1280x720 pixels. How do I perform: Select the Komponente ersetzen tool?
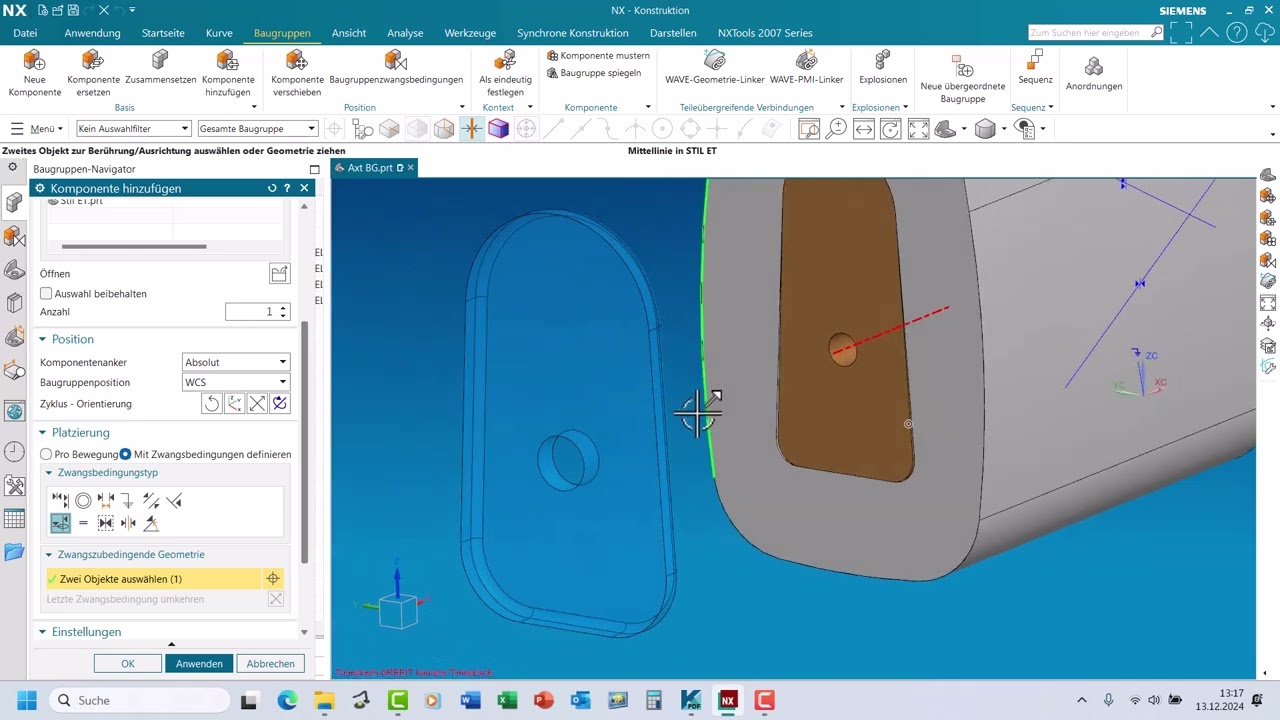click(93, 73)
